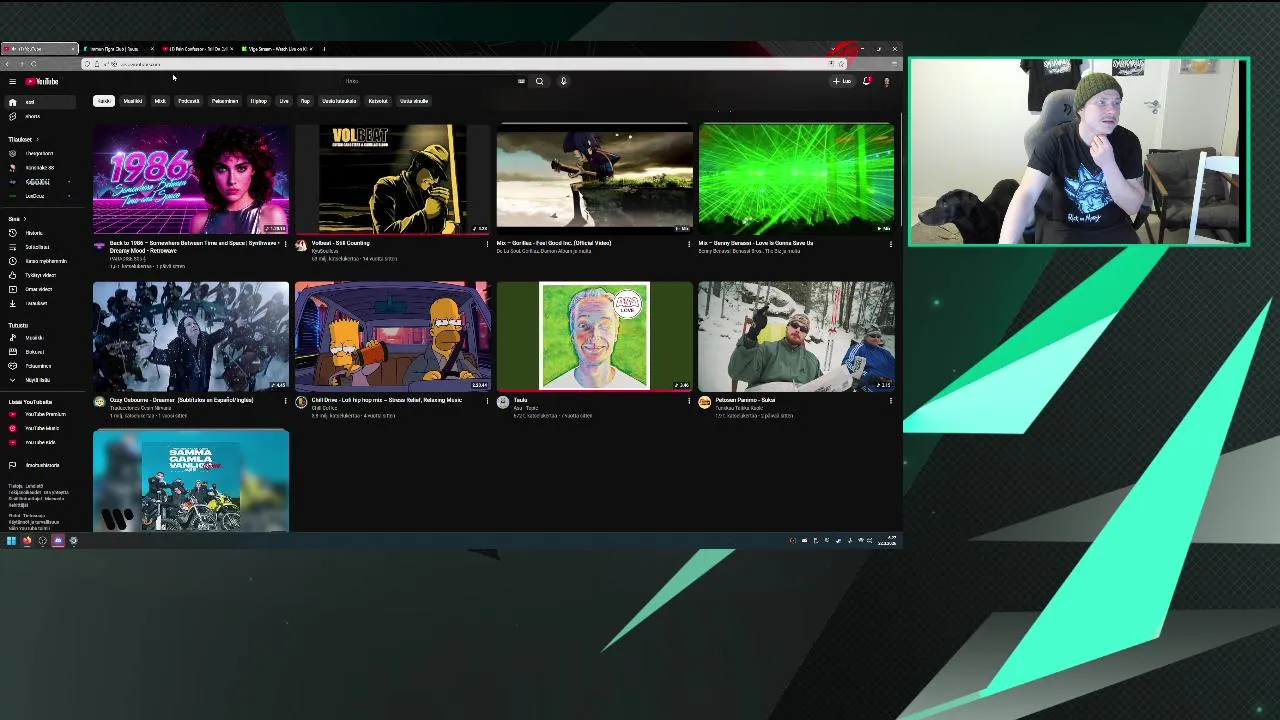
Task: Open the Simpsons lofi video thumbnail
Action: [x=393, y=336]
